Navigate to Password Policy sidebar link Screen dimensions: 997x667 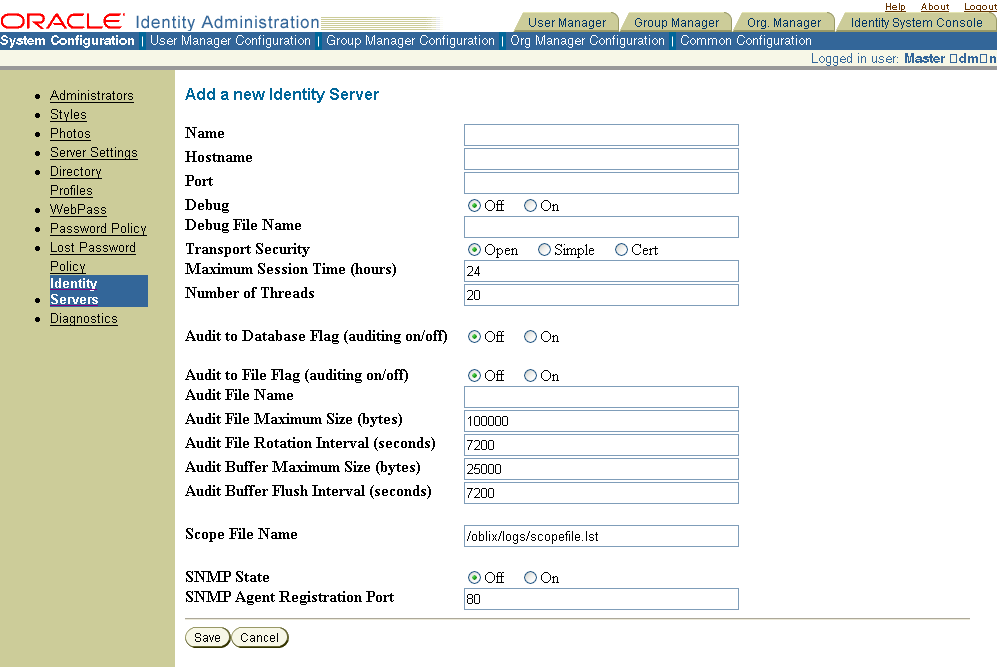click(x=98, y=229)
